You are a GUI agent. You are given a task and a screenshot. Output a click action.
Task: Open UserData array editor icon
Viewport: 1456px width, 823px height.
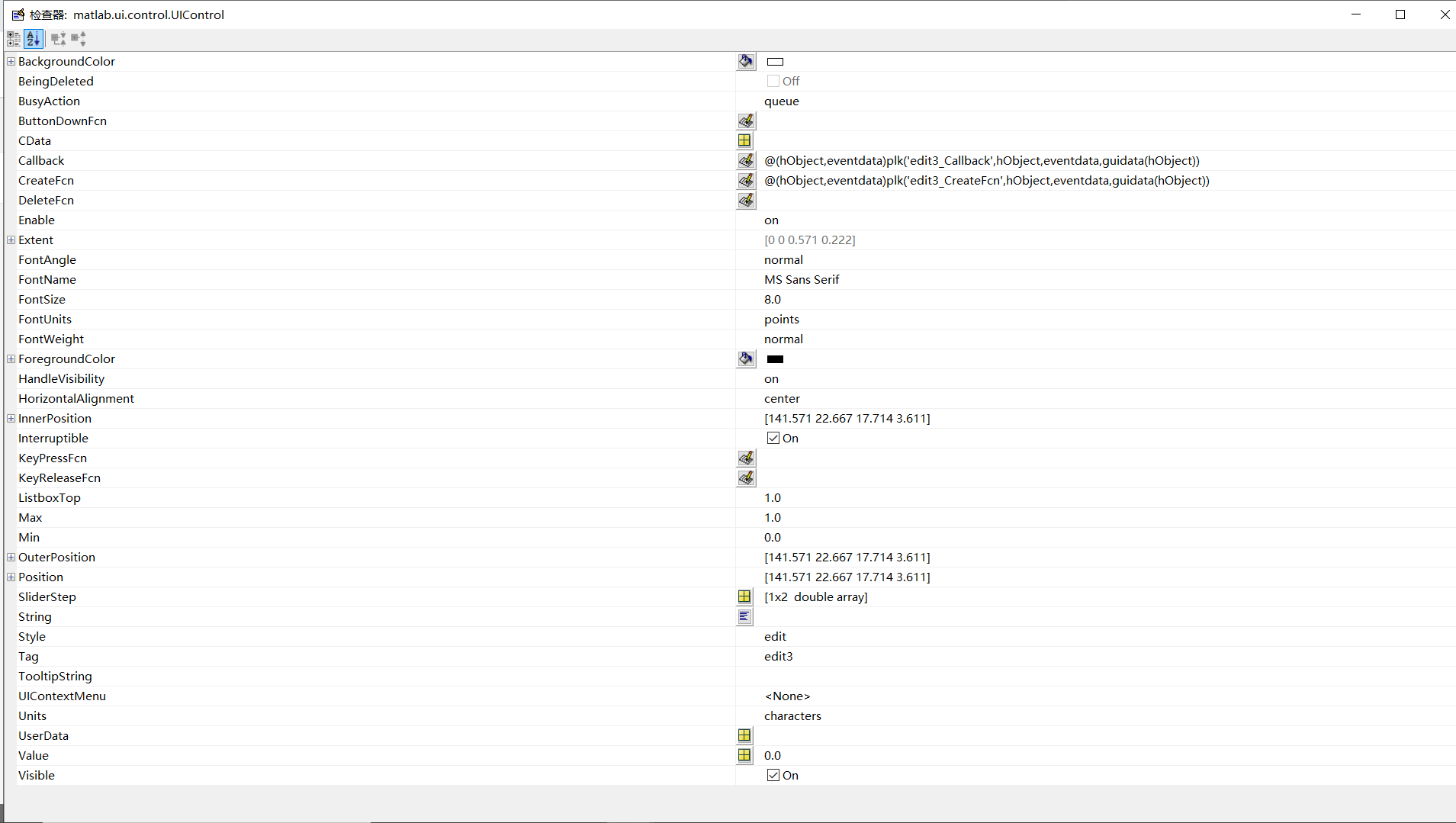click(x=744, y=735)
